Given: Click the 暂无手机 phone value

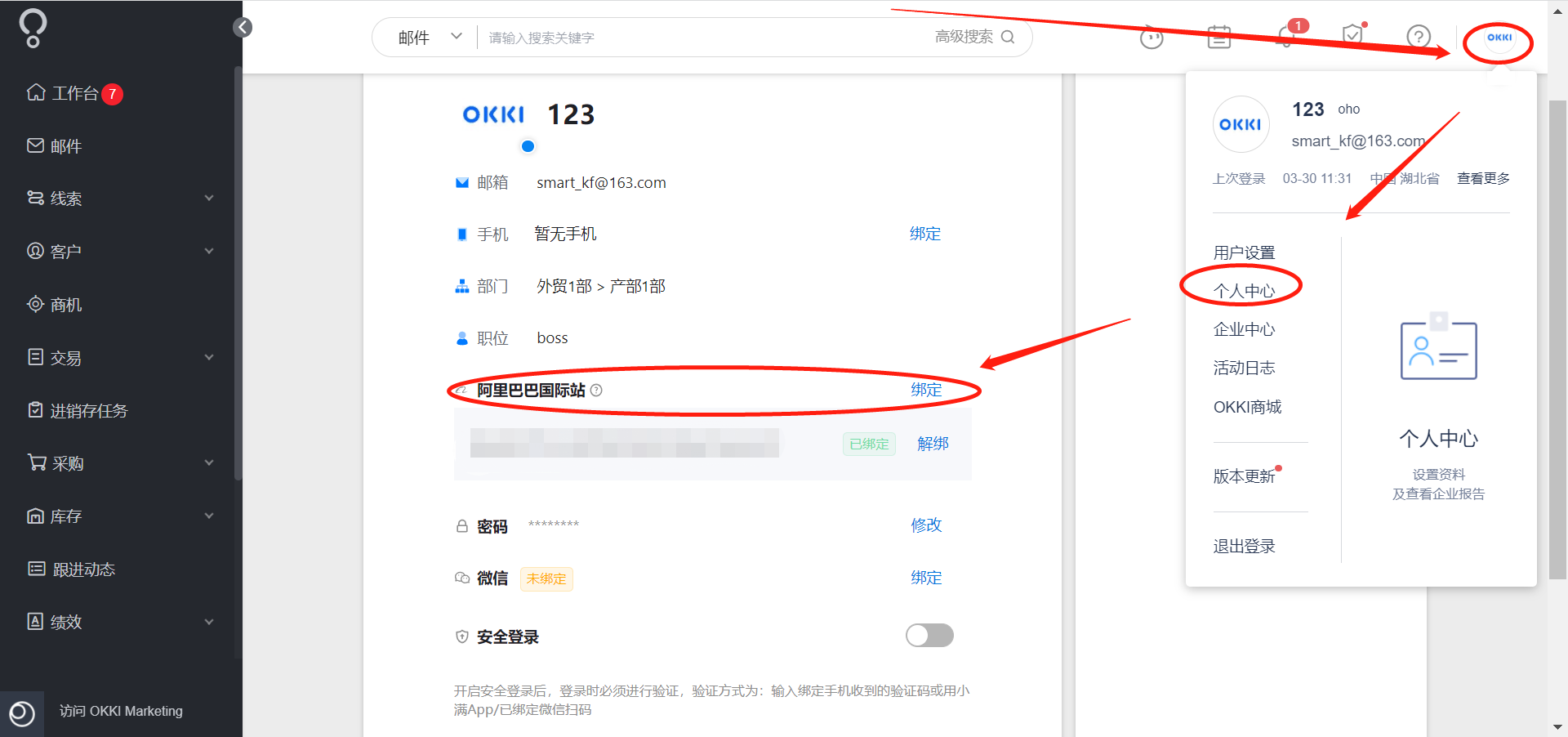Looking at the screenshot, I should click(x=565, y=234).
